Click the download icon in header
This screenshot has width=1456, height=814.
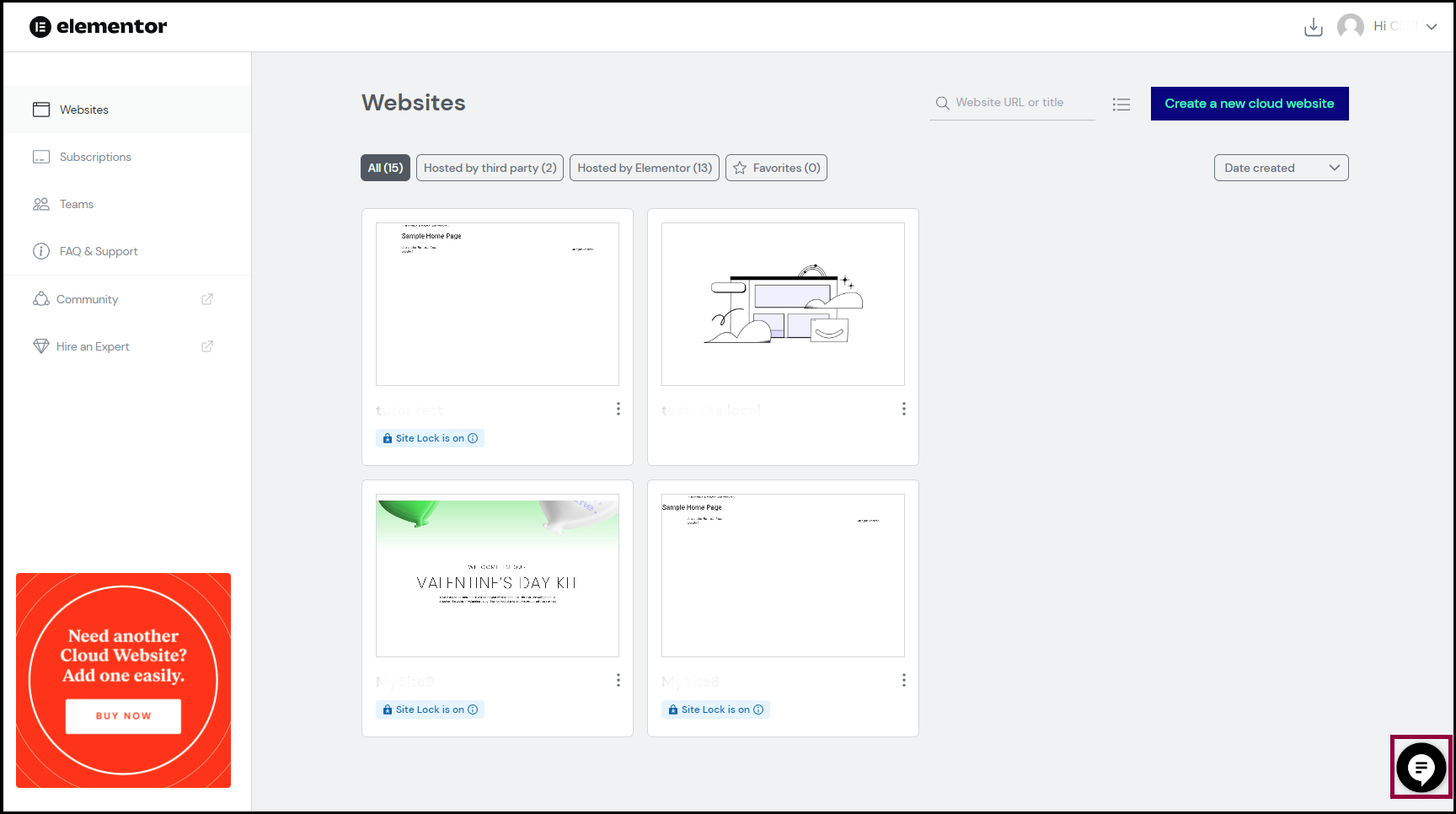pyautogui.click(x=1313, y=27)
